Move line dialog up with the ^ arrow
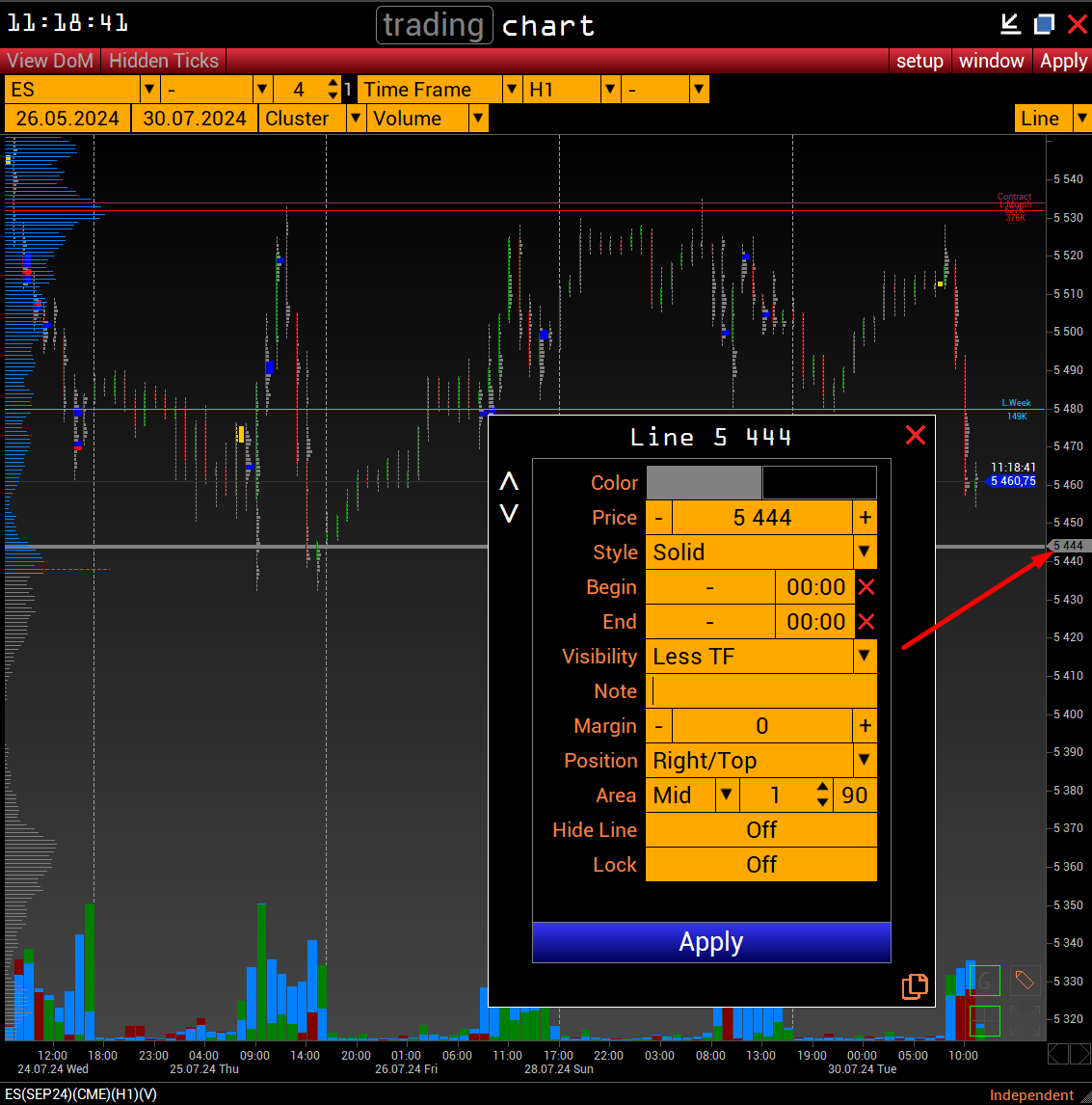Screen dimensions: 1092x1105 point(509,482)
